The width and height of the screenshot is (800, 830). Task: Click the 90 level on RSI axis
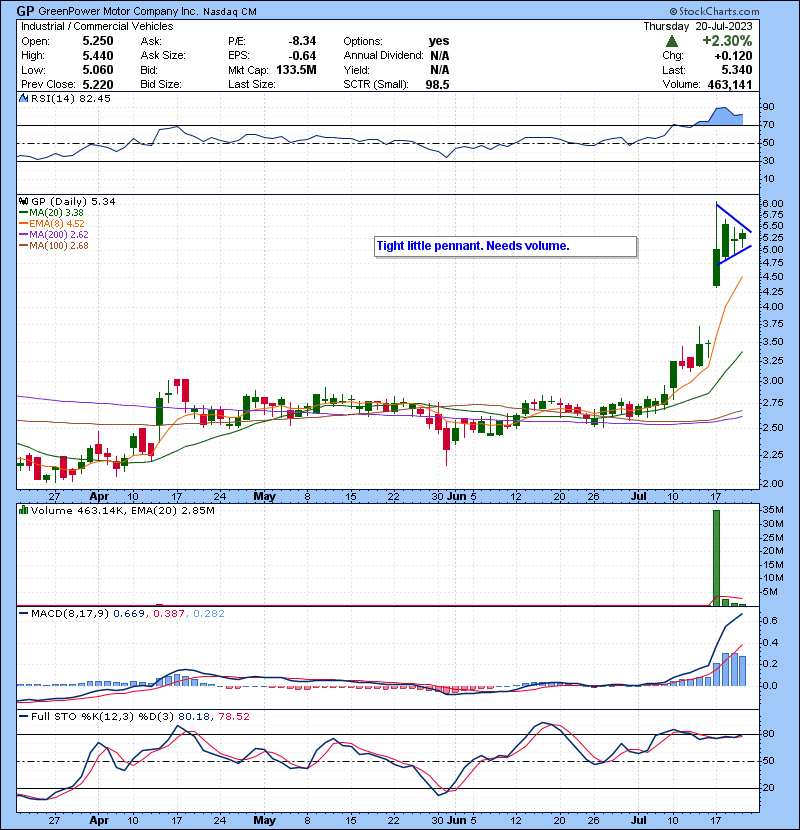pyautogui.click(x=768, y=106)
